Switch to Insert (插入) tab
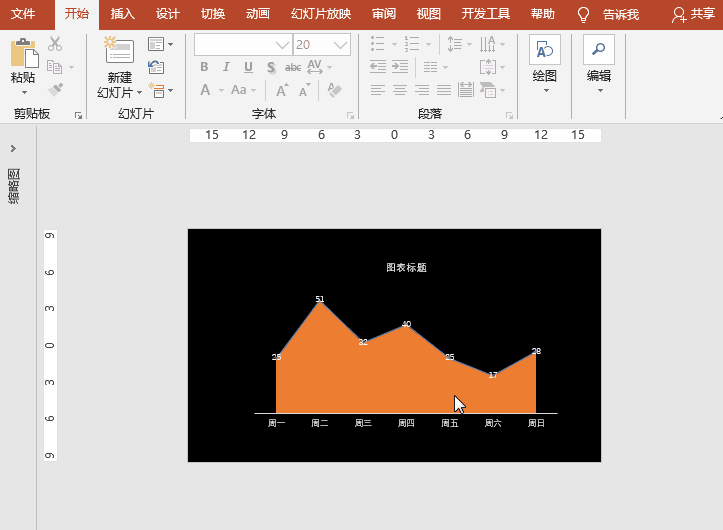723x530 pixels. point(123,14)
